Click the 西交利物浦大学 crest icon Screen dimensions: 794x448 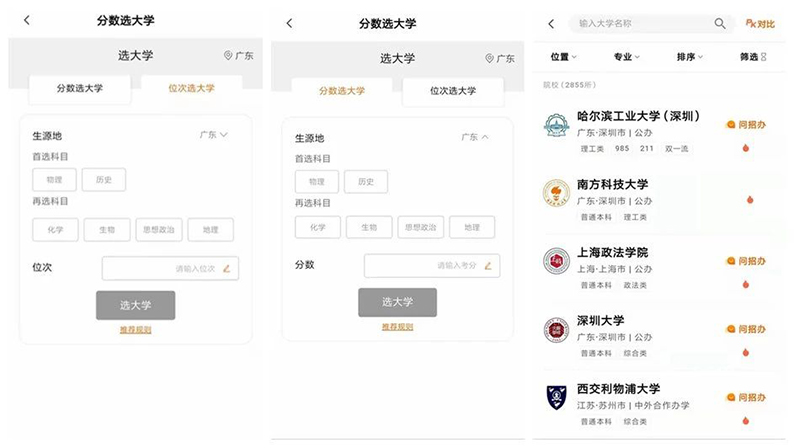[556, 397]
